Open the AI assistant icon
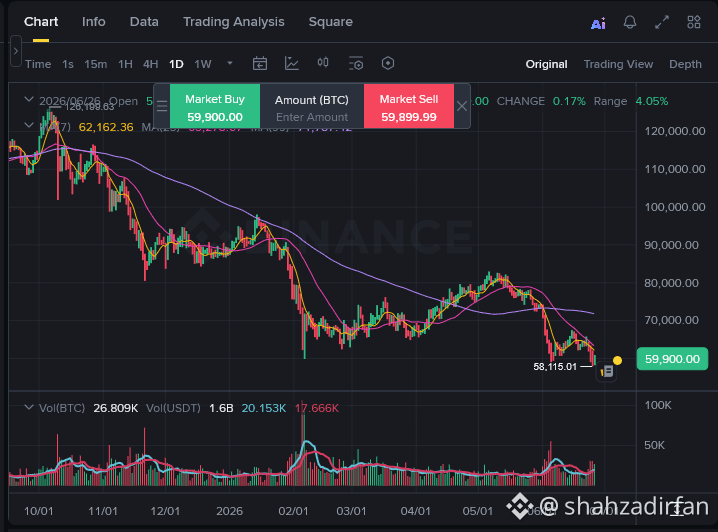The image size is (718, 532). 598,23
